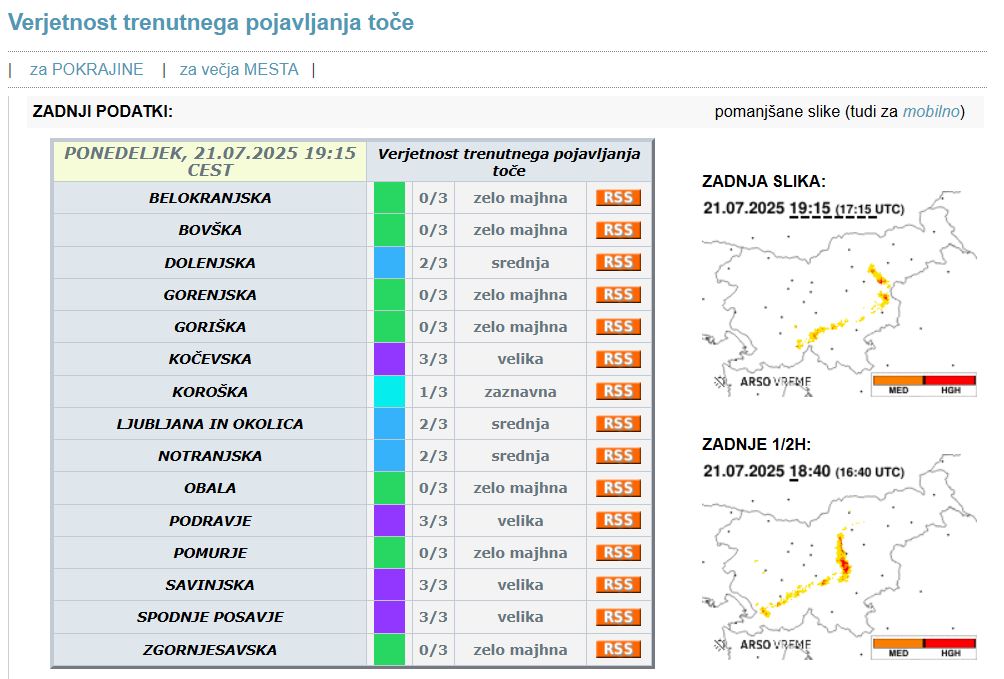Open RSS feed for Savinjska
Screen dimensions: 1004x679
click(x=618, y=584)
